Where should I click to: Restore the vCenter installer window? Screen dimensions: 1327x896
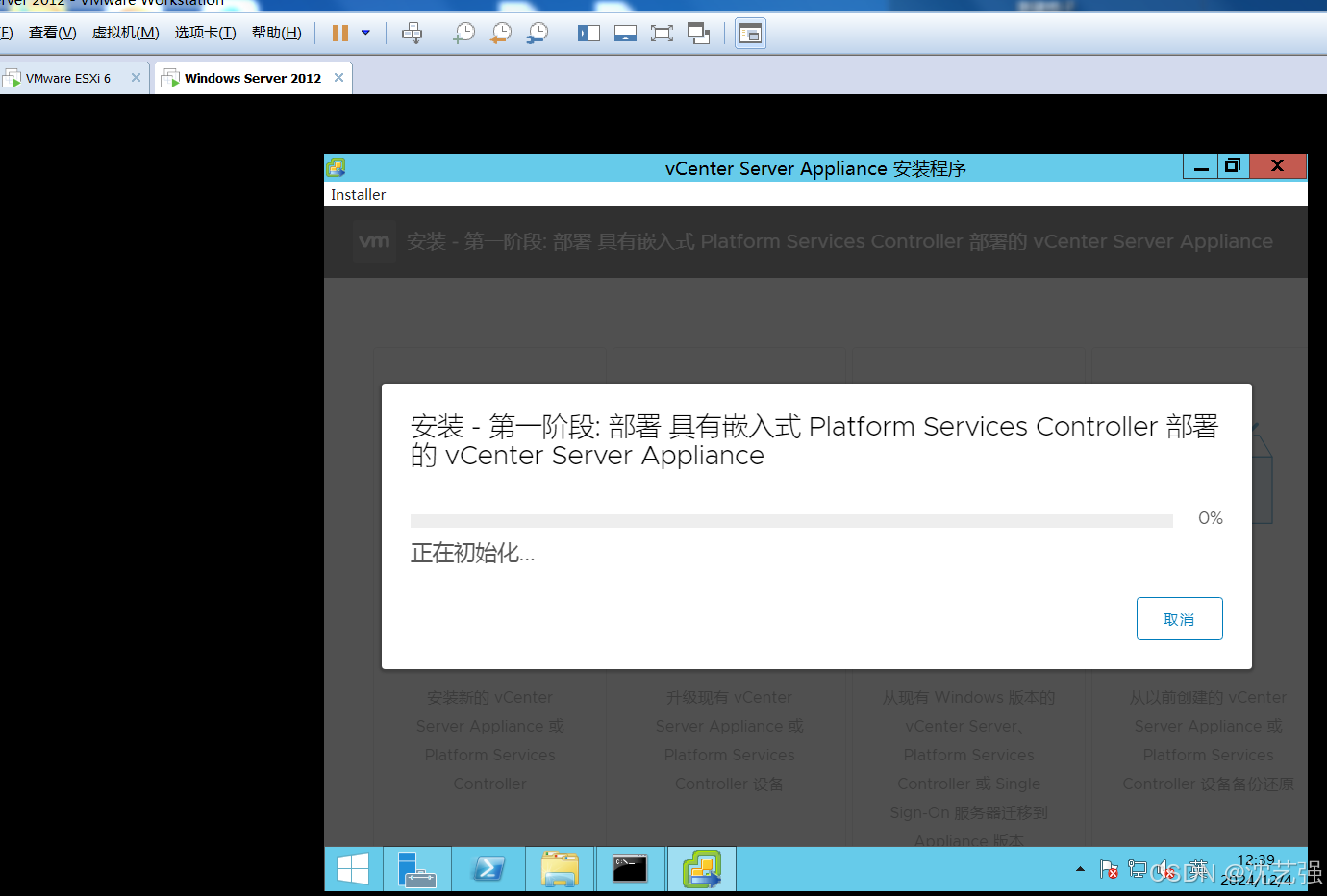1234,166
